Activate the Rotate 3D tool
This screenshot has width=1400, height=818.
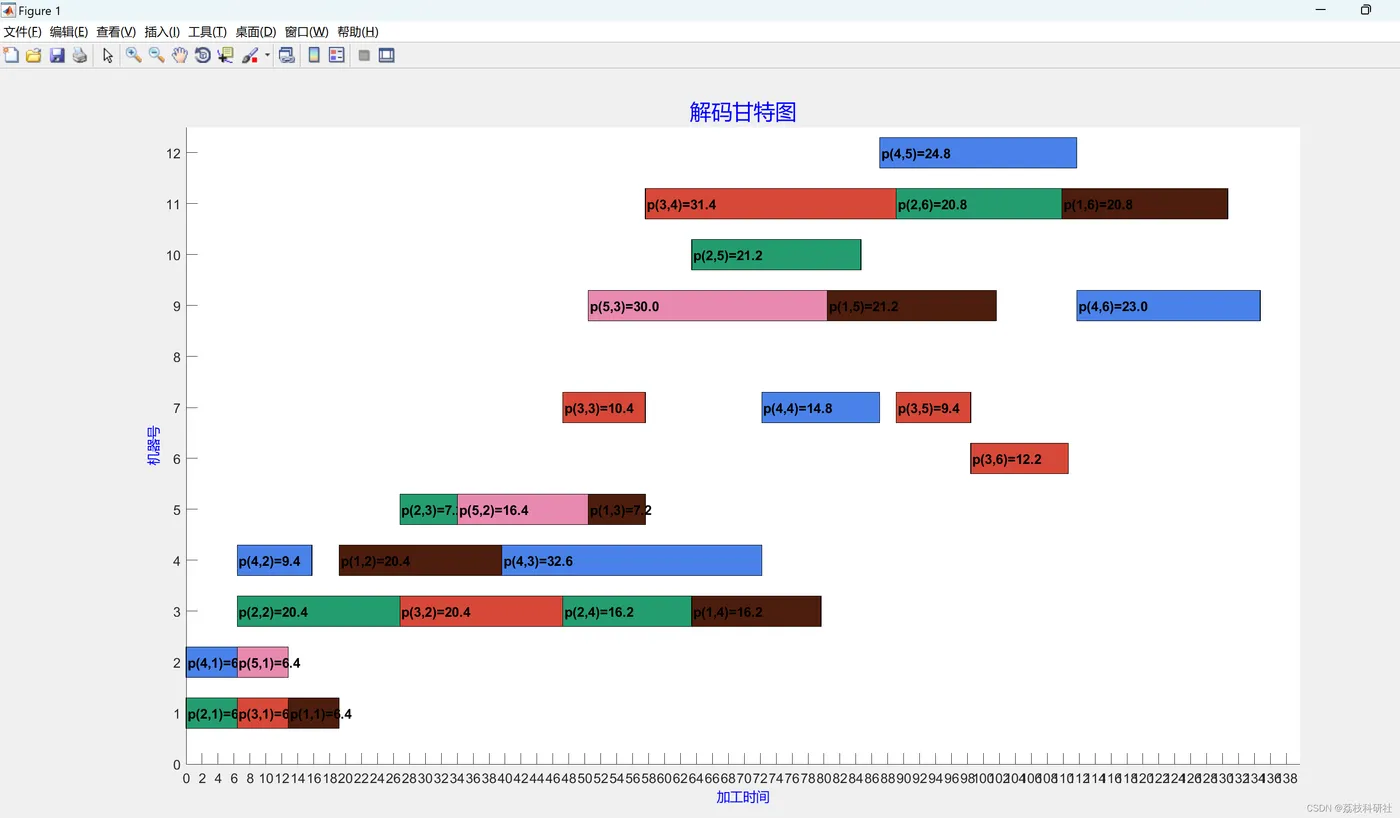pos(202,55)
